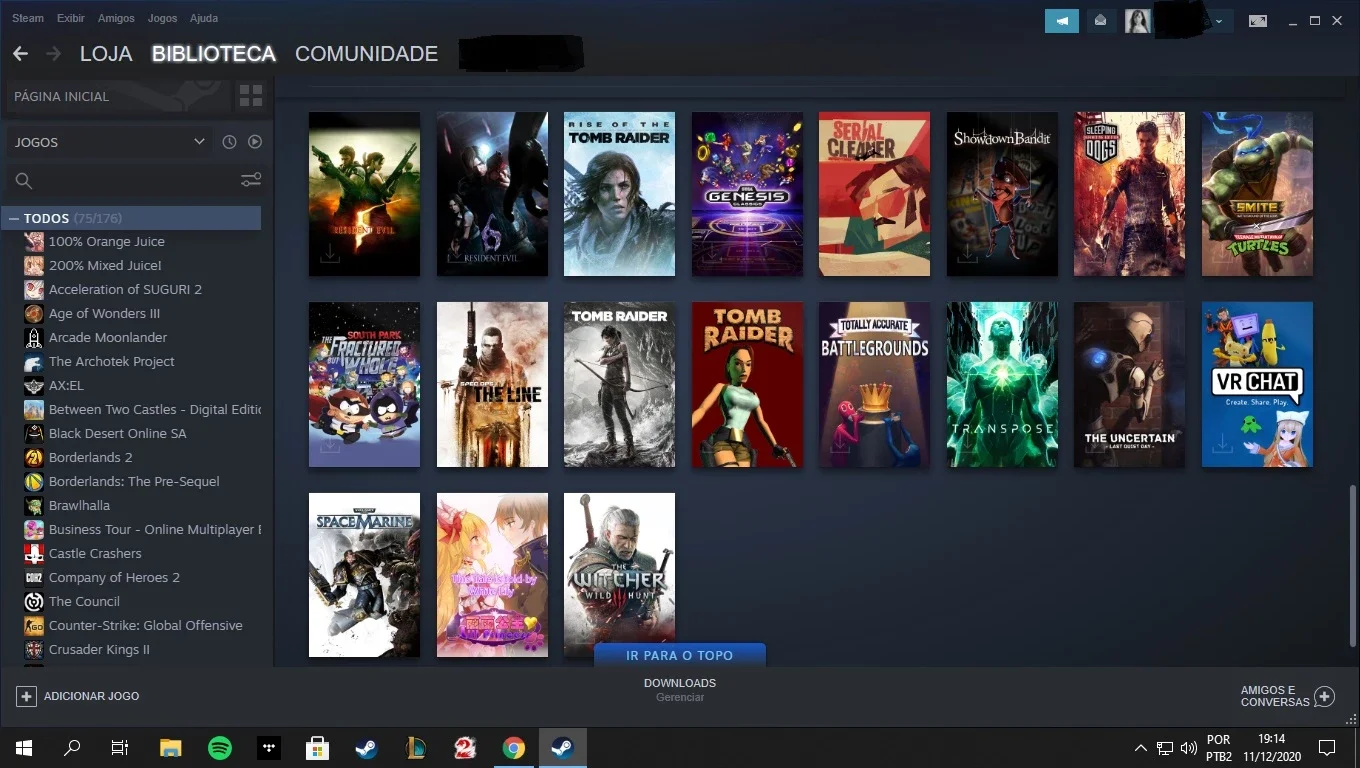The image size is (1360, 768).
Task: Open the Amigos menu
Action: click(x=117, y=18)
